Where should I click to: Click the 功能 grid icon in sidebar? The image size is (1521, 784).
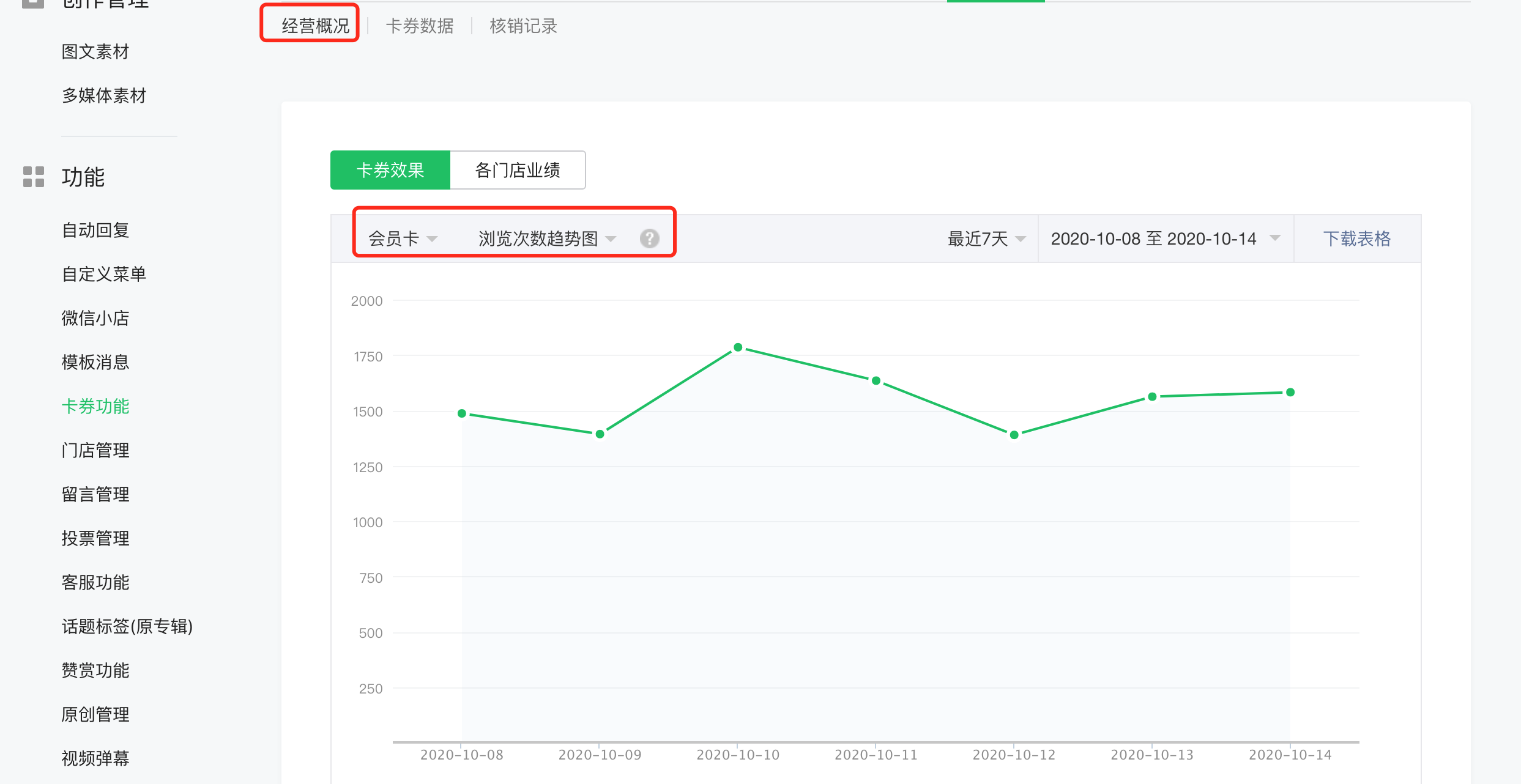coord(34,177)
